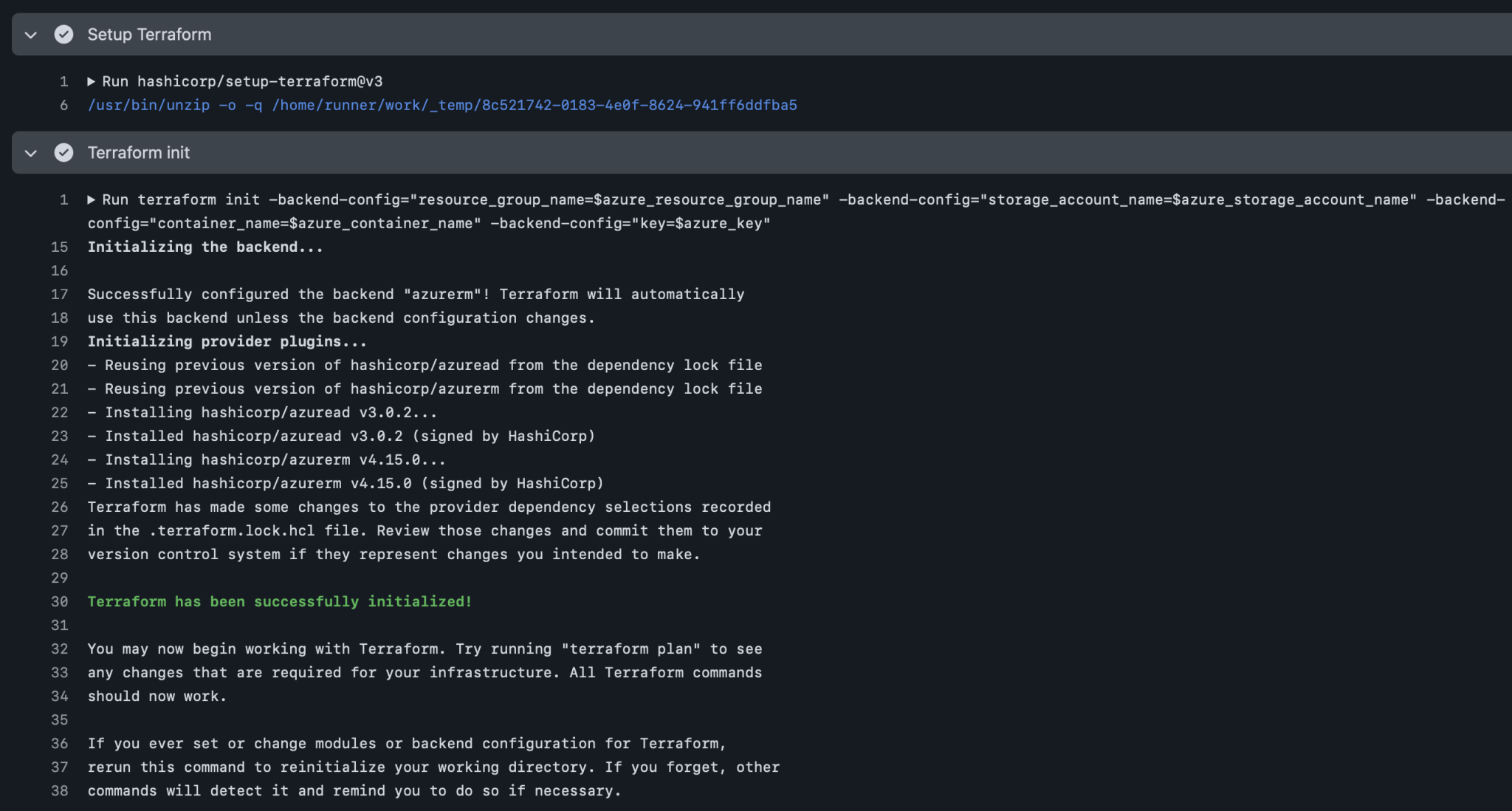The image size is (1512, 811).
Task: Select the Setup Terraform step header
Action: (x=149, y=34)
